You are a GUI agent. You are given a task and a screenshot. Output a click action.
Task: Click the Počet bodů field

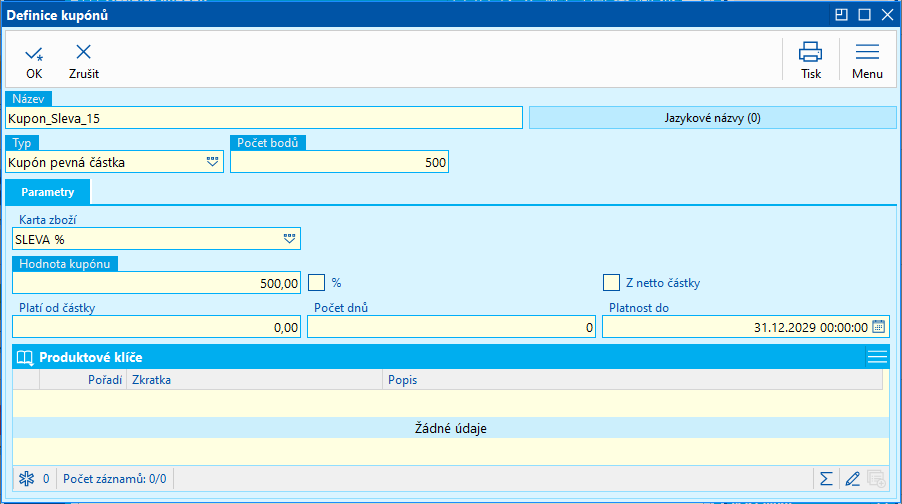[x=339, y=162]
